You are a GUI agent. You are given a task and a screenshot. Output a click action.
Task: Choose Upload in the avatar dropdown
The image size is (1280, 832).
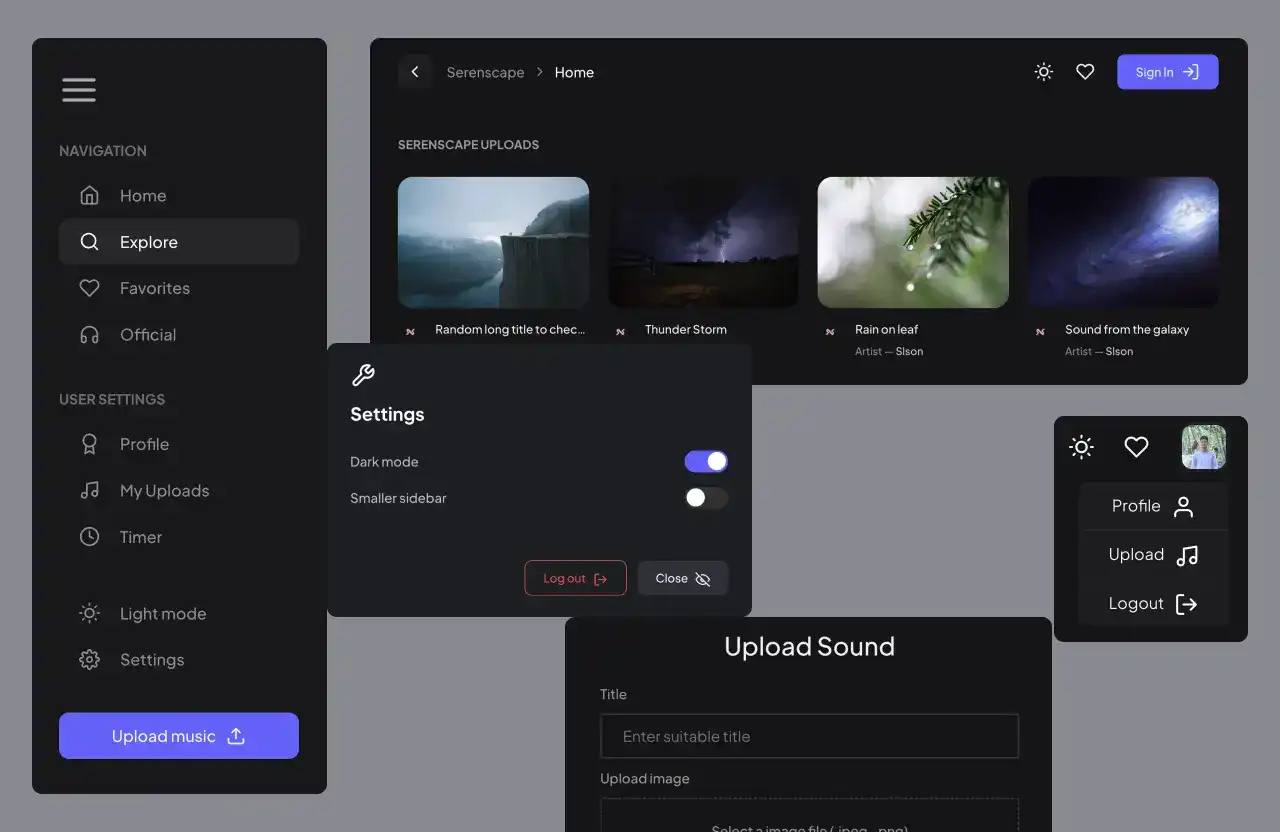pyautogui.click(x=1152, y=555)
